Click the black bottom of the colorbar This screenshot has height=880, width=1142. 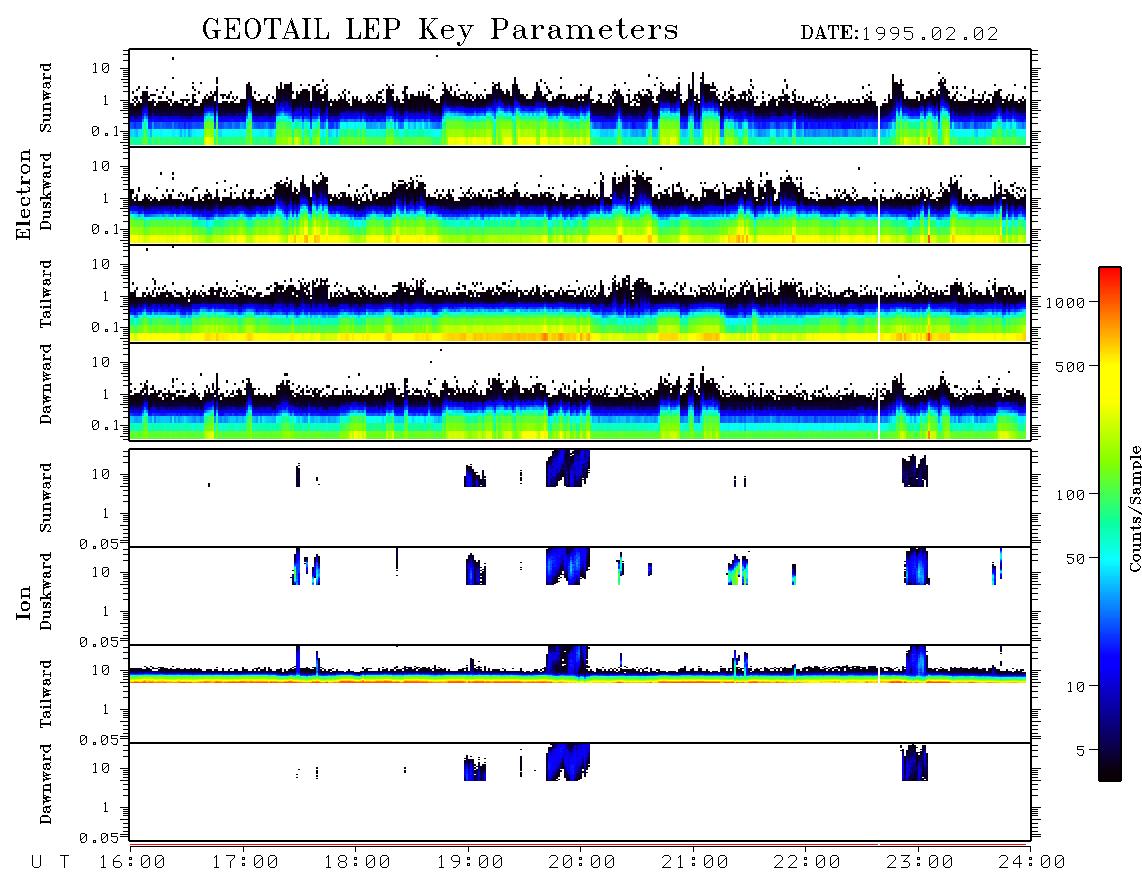(1110, 772)
